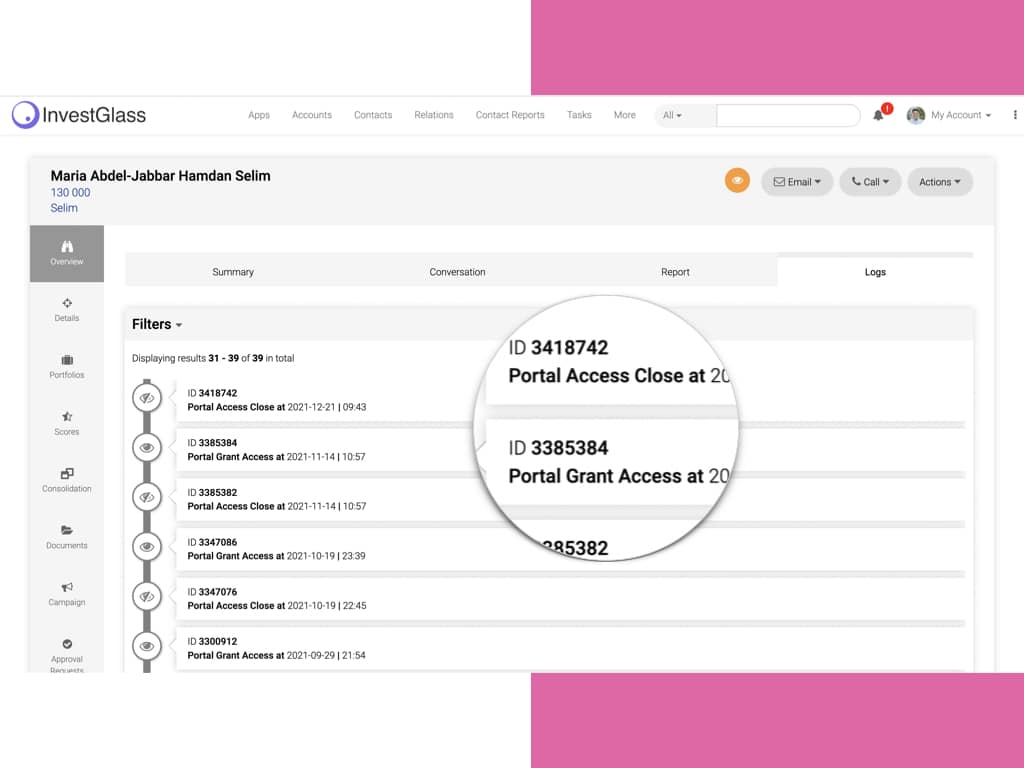Click the log entry ID 3385382

pos(569,499)
